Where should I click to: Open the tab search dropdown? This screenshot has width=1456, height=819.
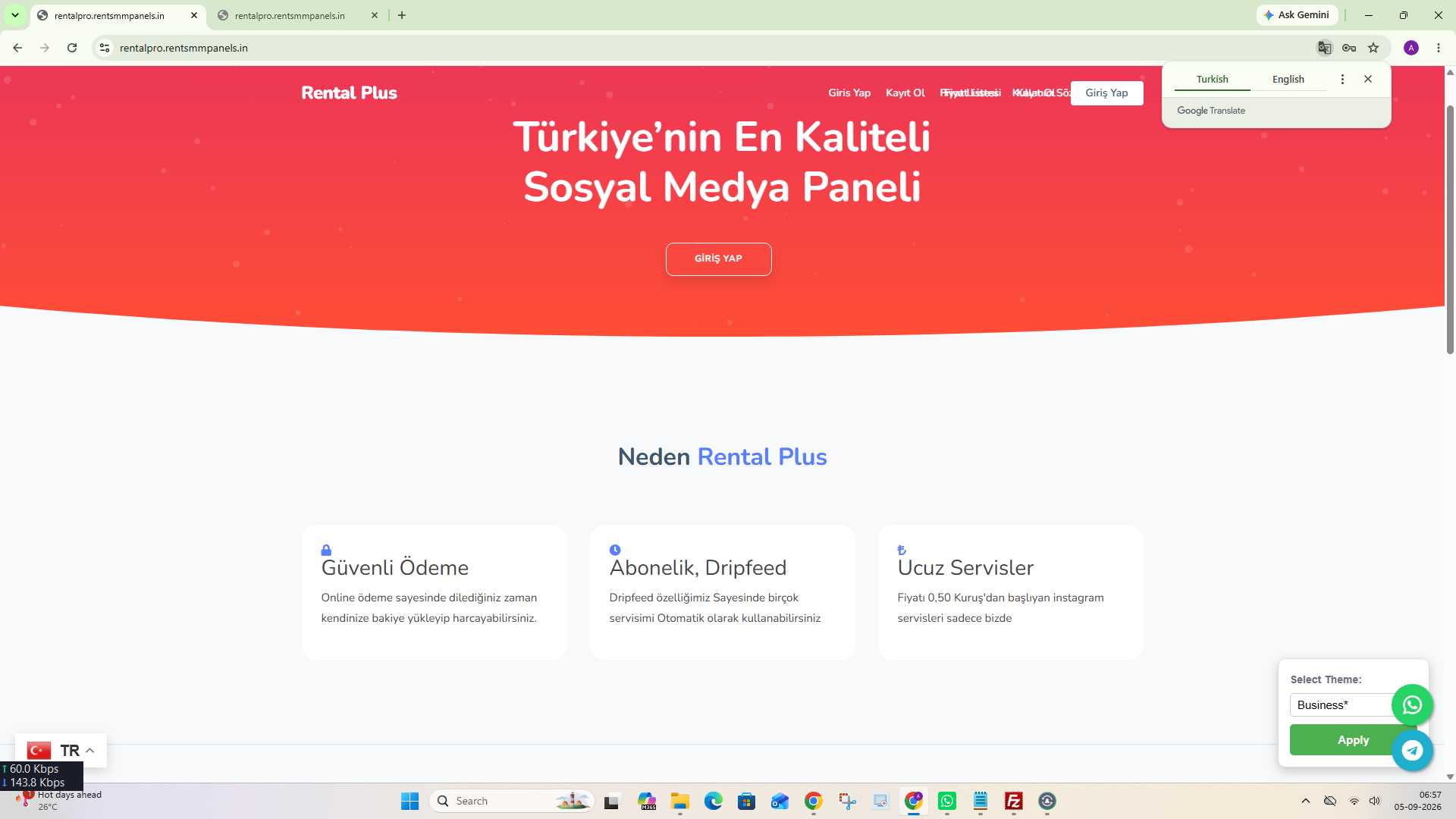pos(15,15)
